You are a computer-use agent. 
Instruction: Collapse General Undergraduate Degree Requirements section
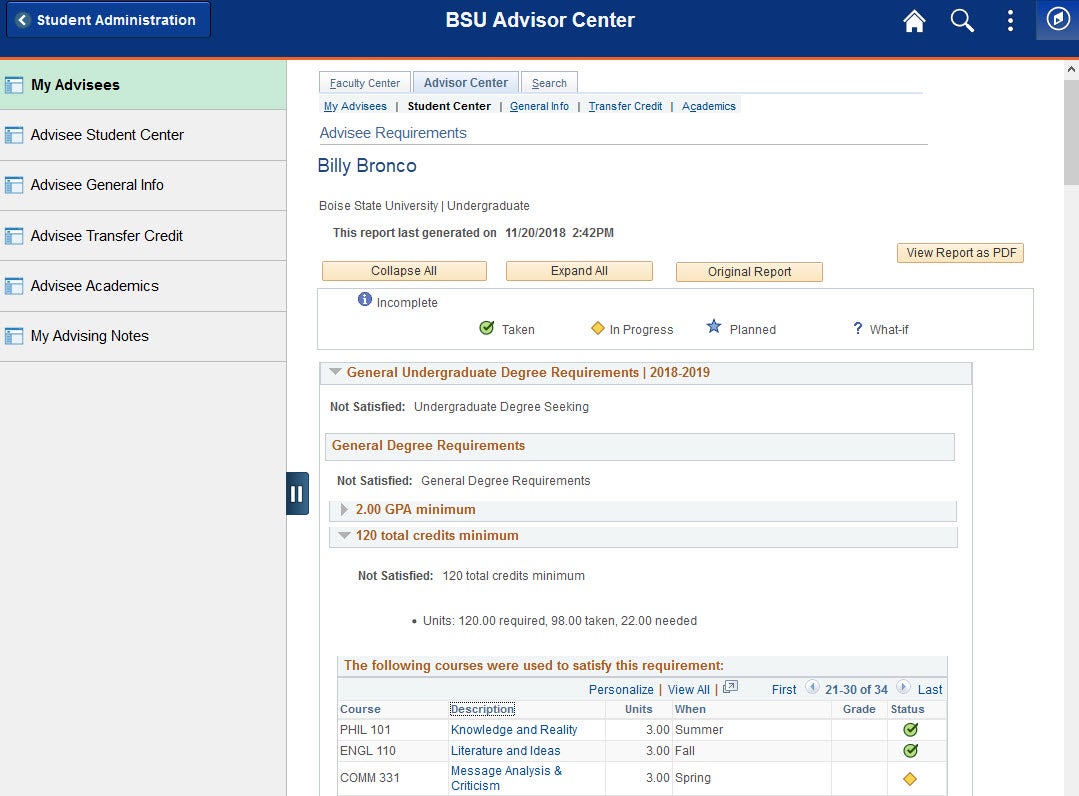335,372
